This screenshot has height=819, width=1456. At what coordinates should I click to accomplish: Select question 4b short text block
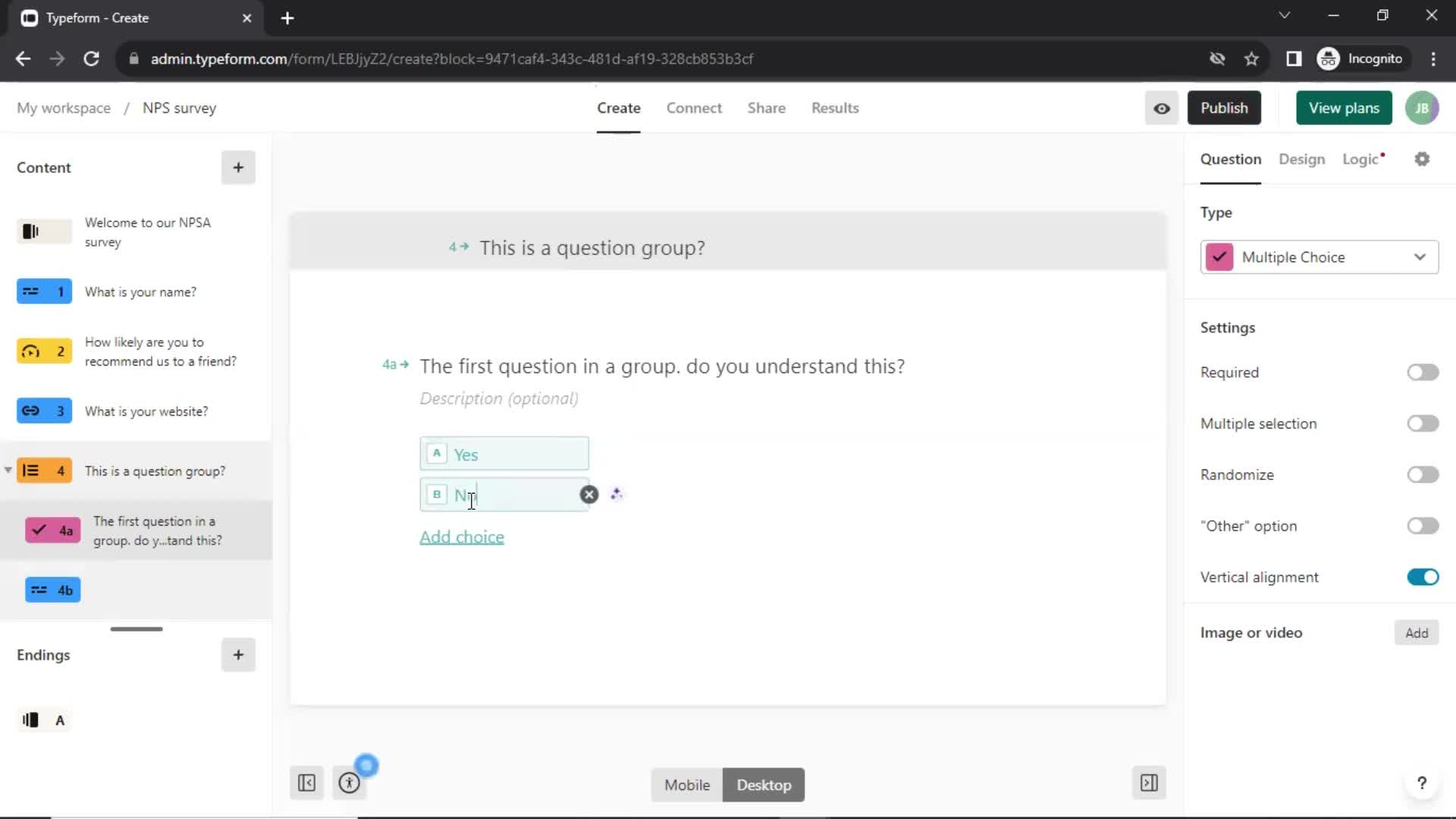tap(52, 590)
